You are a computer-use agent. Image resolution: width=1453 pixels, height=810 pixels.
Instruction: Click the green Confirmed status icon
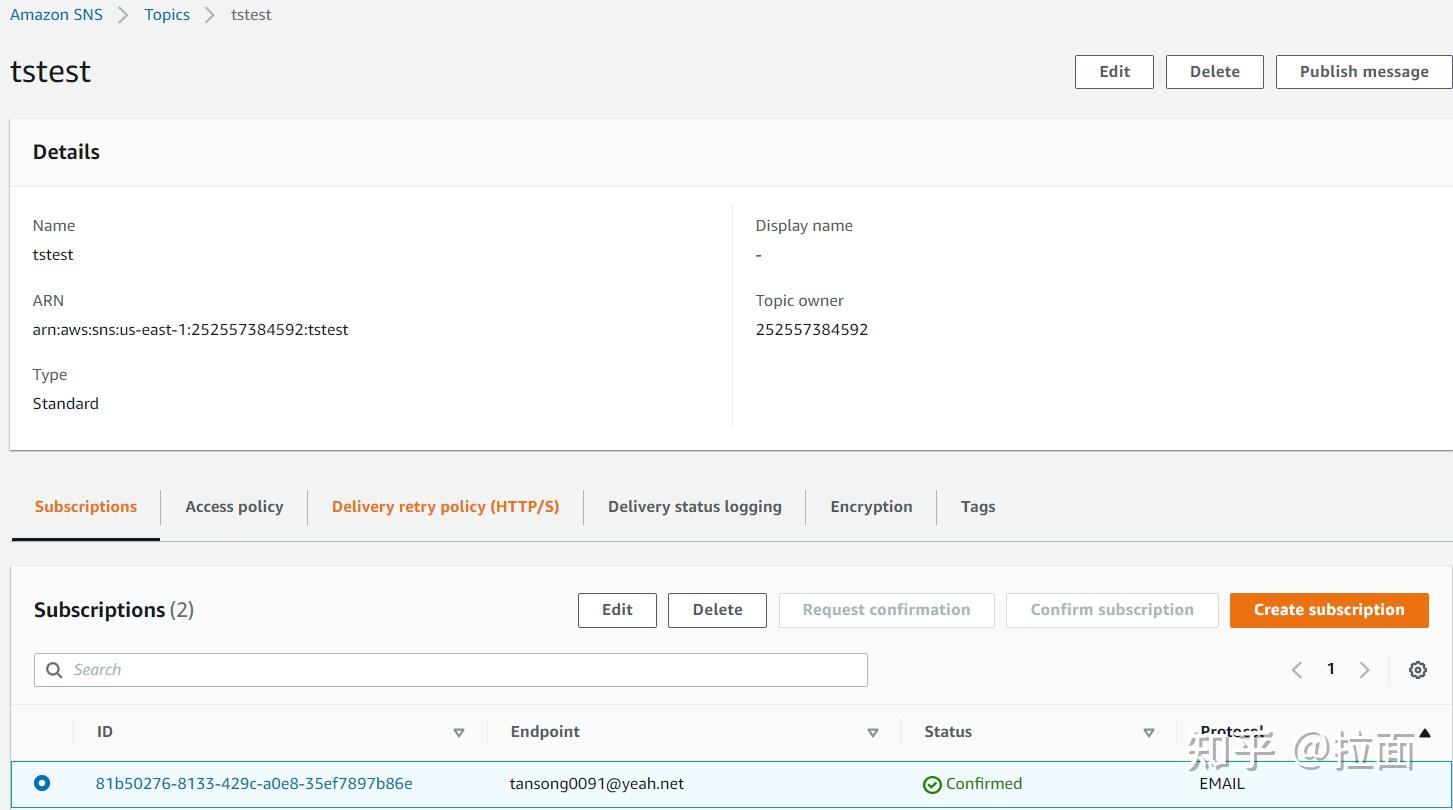click(x=932, y=784)
